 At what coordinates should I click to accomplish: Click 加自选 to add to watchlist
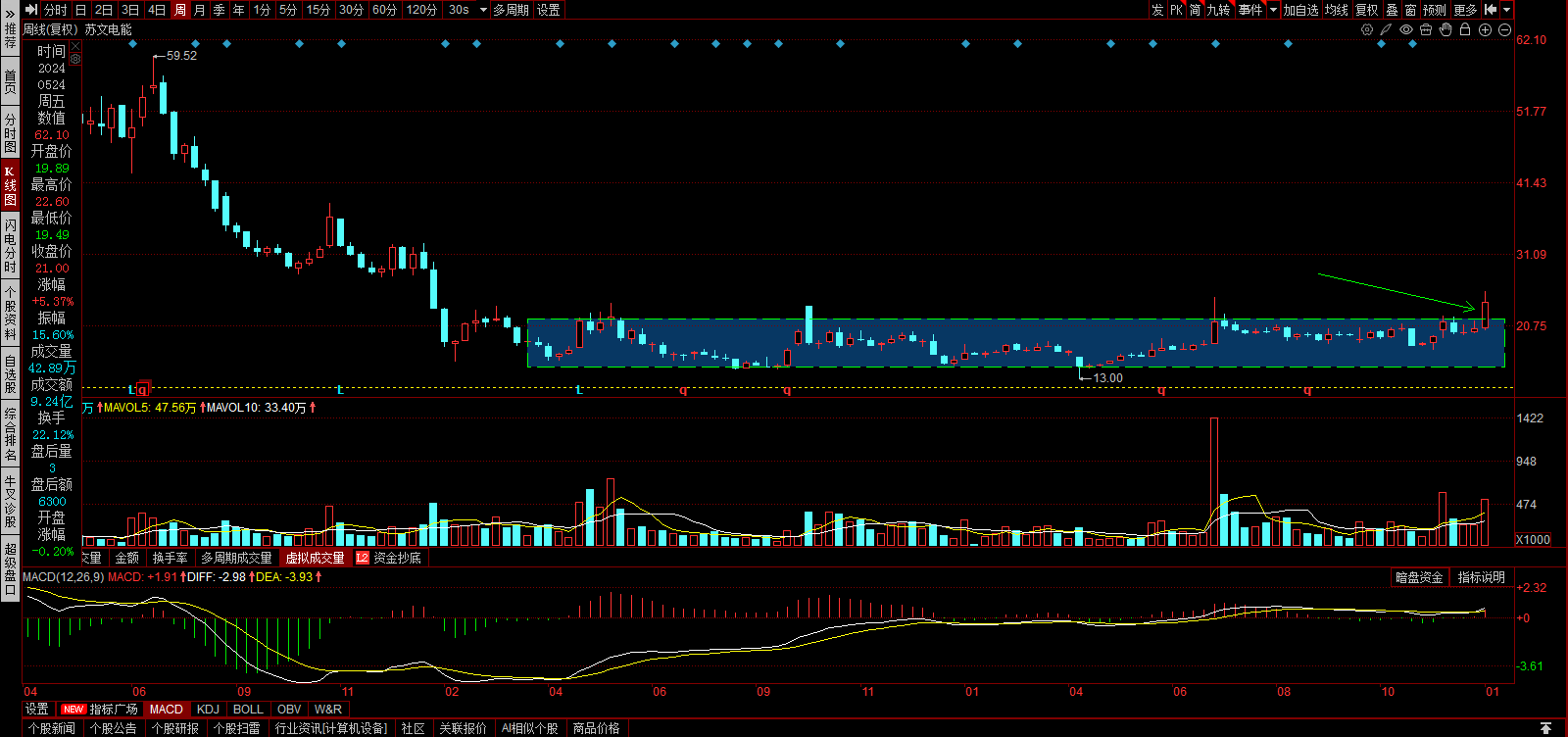coord(1300,10)
